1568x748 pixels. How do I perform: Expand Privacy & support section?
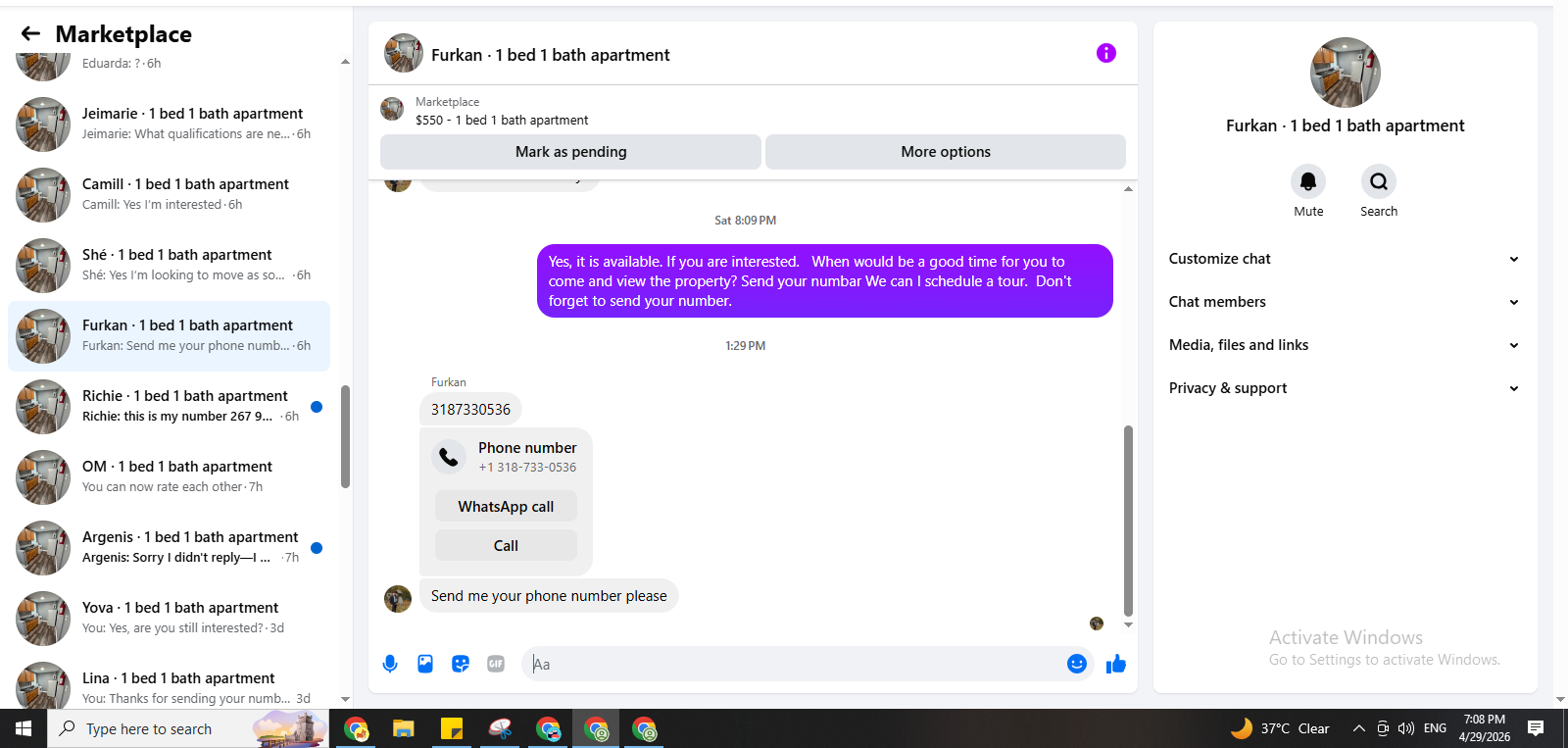click(1345, 388)
